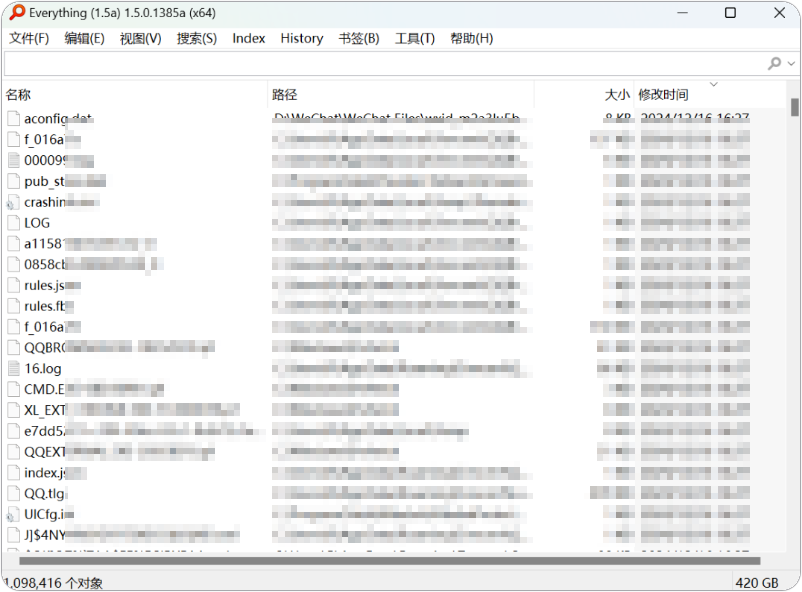Click the 420 GB status bar entry
The image size is (802, 592).
[x=756, y=583]
